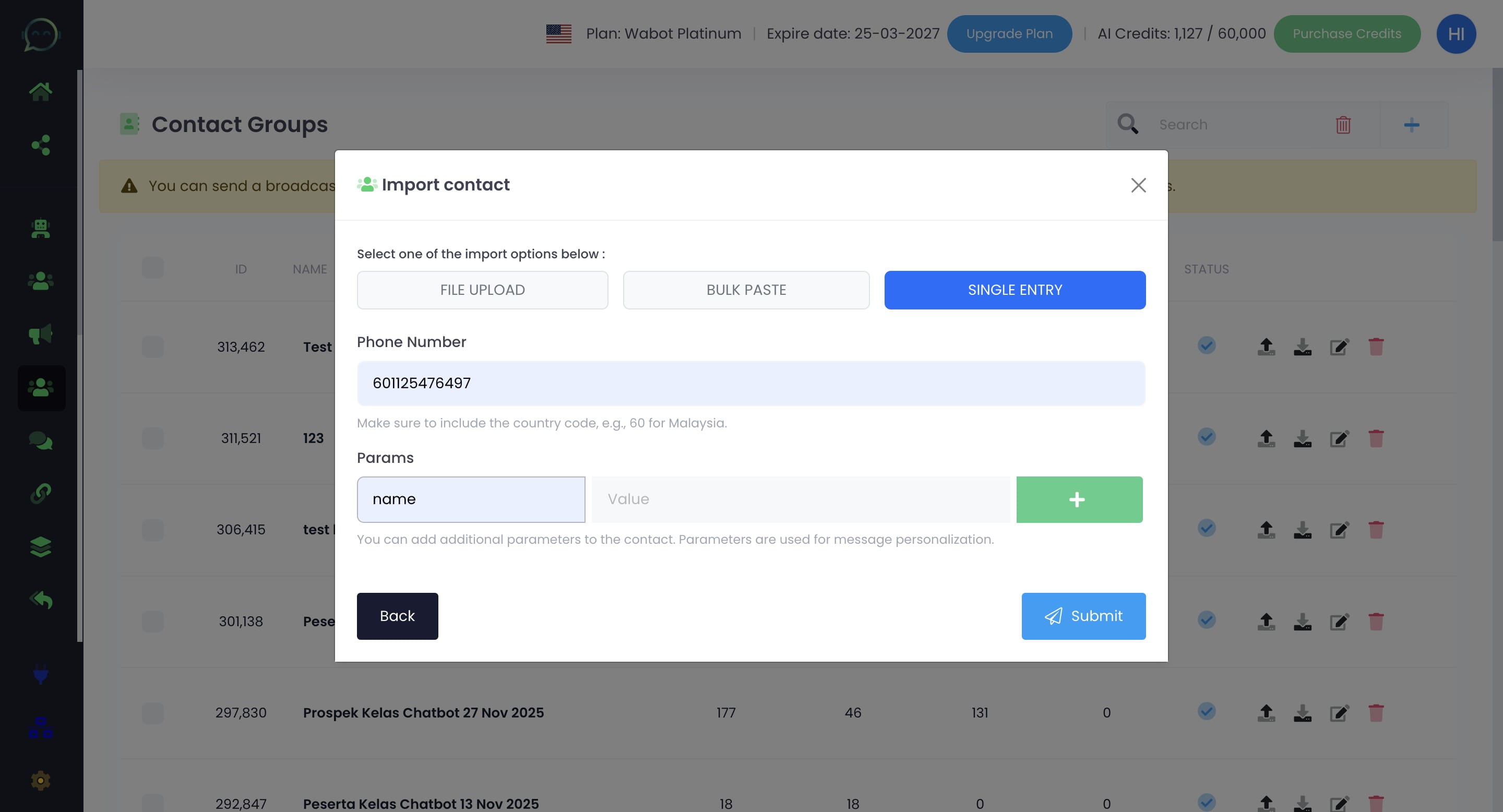Tick the checkbox for row 297,830
Image resolution: width=1503 pixels, height=812 pixels.
153,713
